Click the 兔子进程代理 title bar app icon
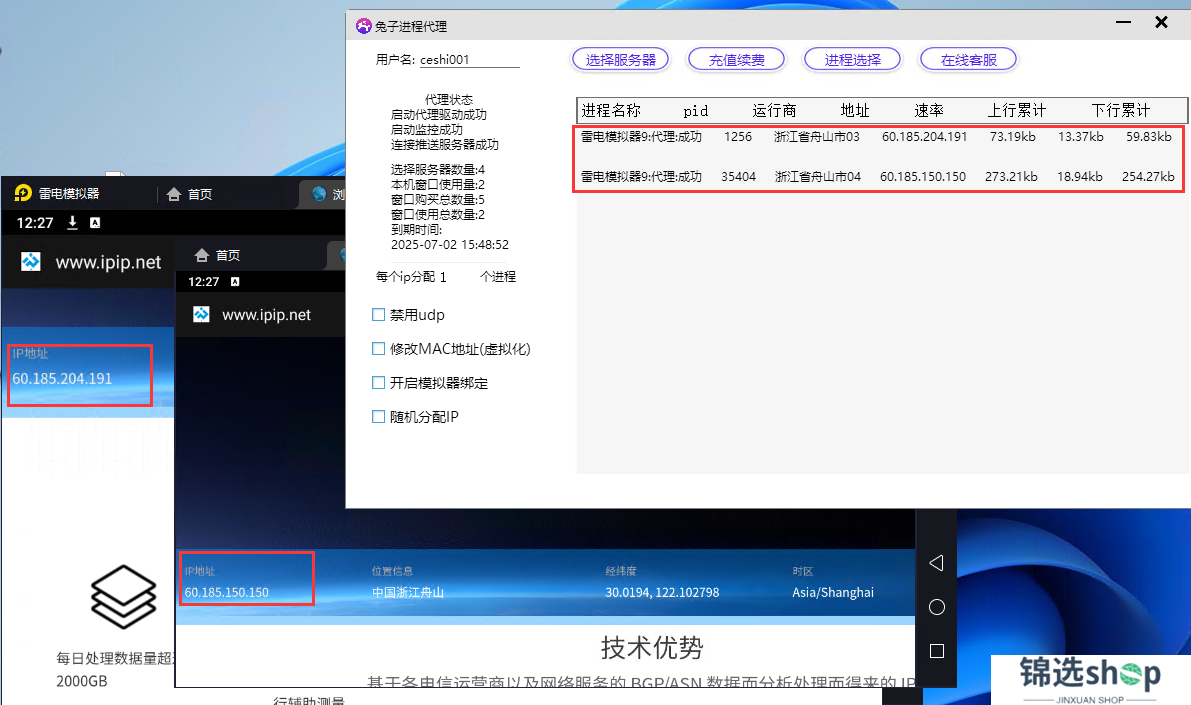The height and width of the screenshot is (705, 1191). pos(364,27)
